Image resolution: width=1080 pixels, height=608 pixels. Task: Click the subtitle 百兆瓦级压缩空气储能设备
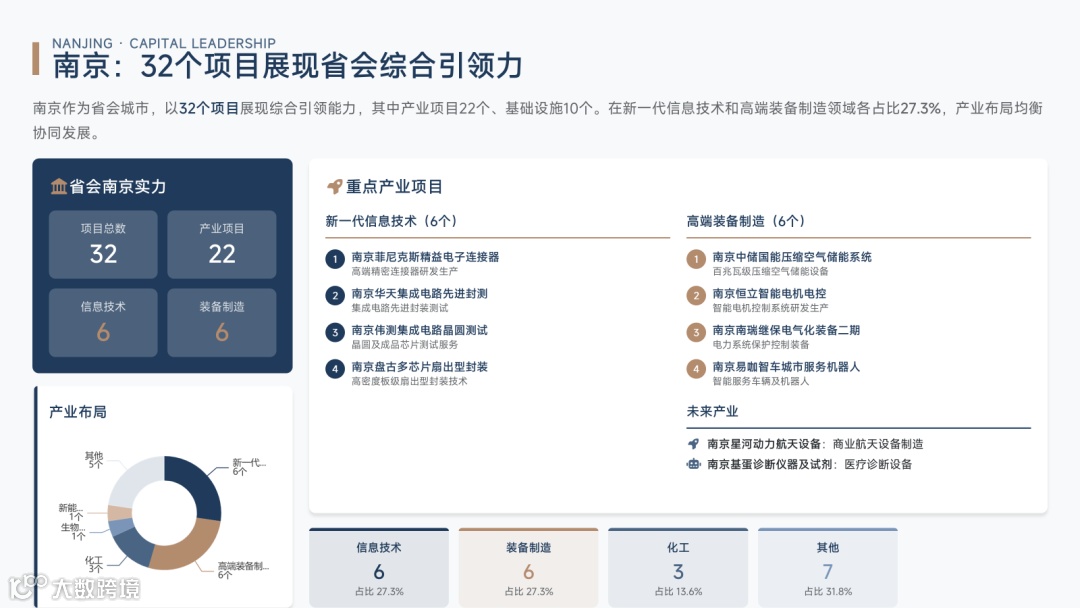click(x=770, y=271)
